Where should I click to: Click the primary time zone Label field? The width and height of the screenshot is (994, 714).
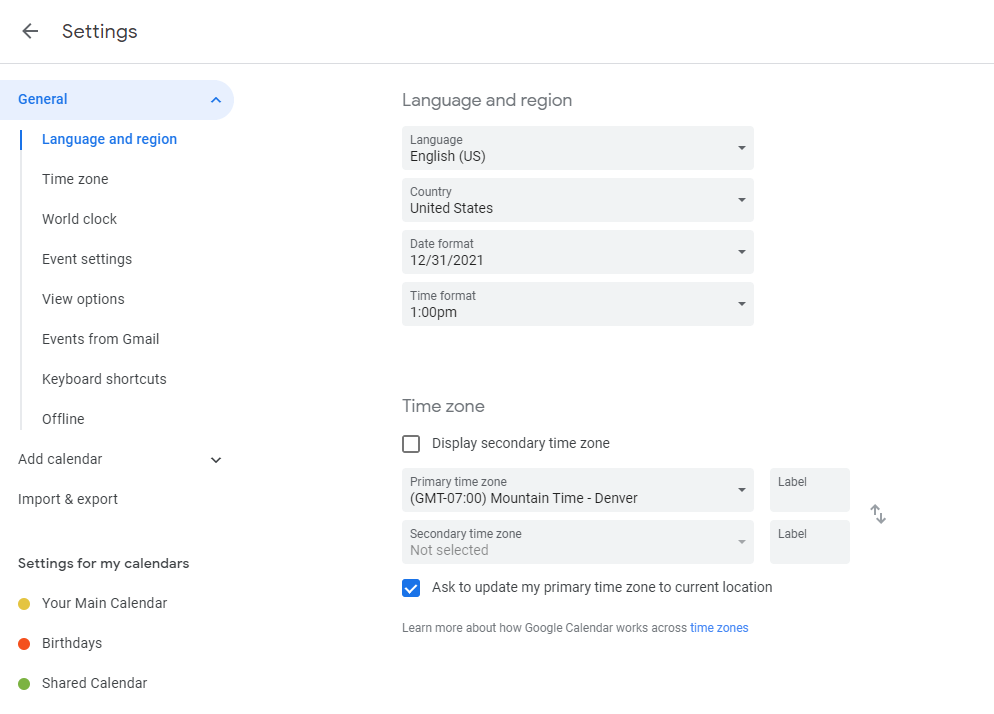point(809,490)
